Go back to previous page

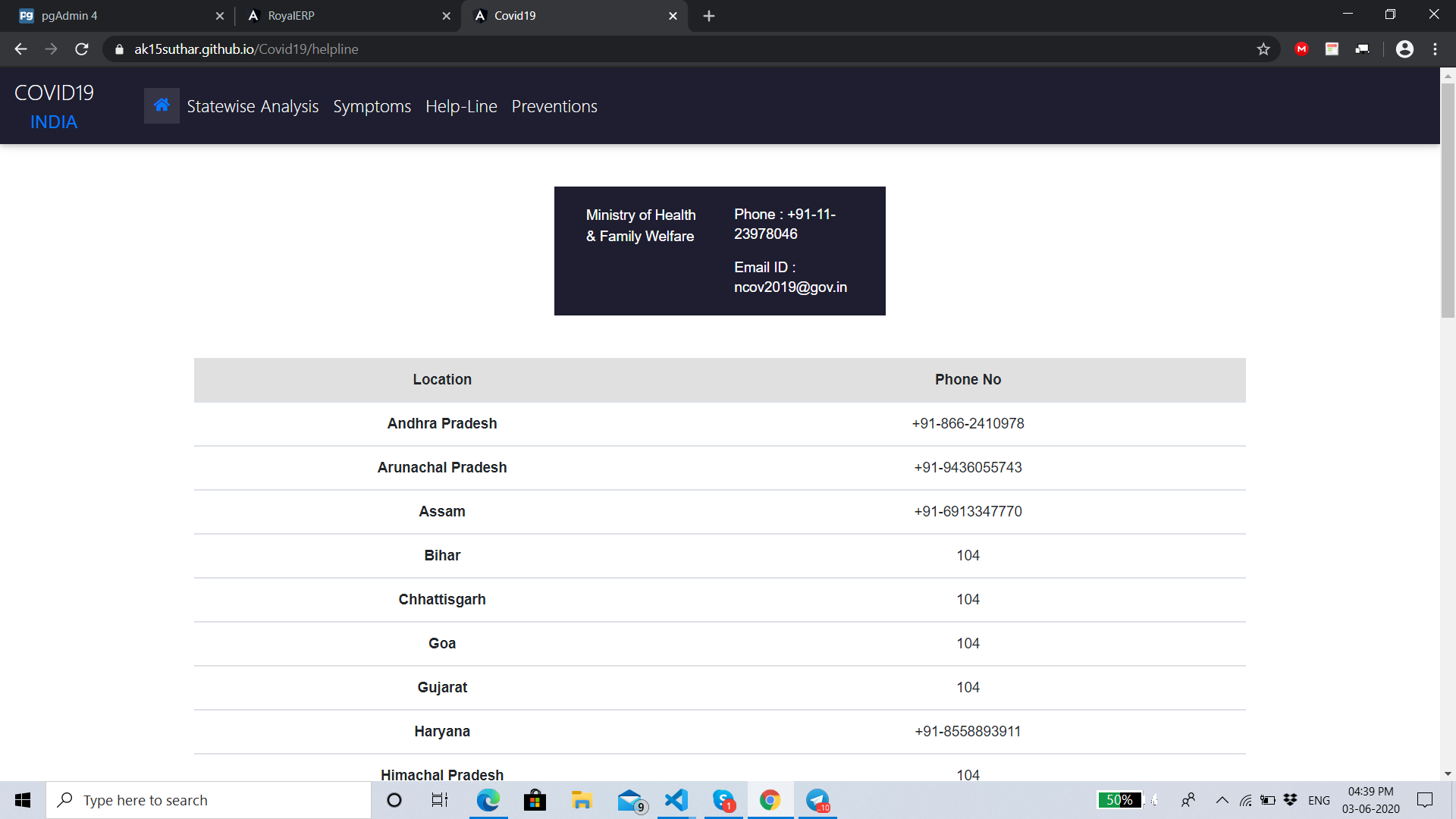(20, 49)
